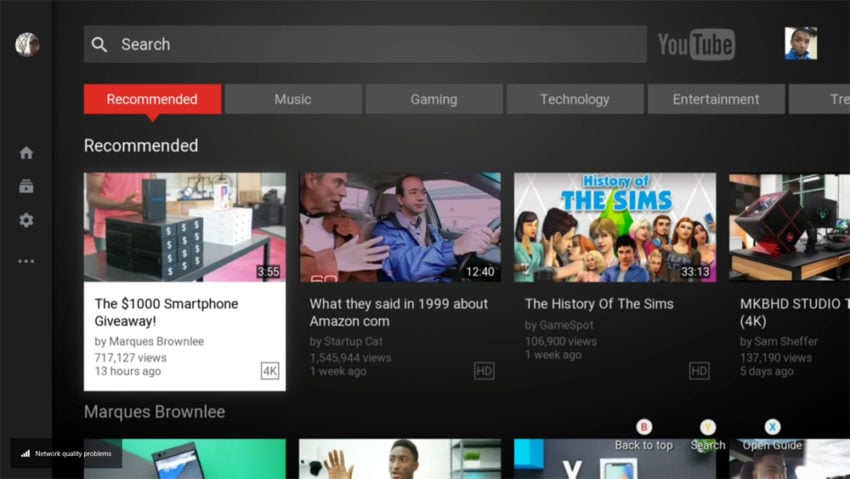Click the '5 days ago' text
This screenshot has height=479, width=850.
point(767,371)
